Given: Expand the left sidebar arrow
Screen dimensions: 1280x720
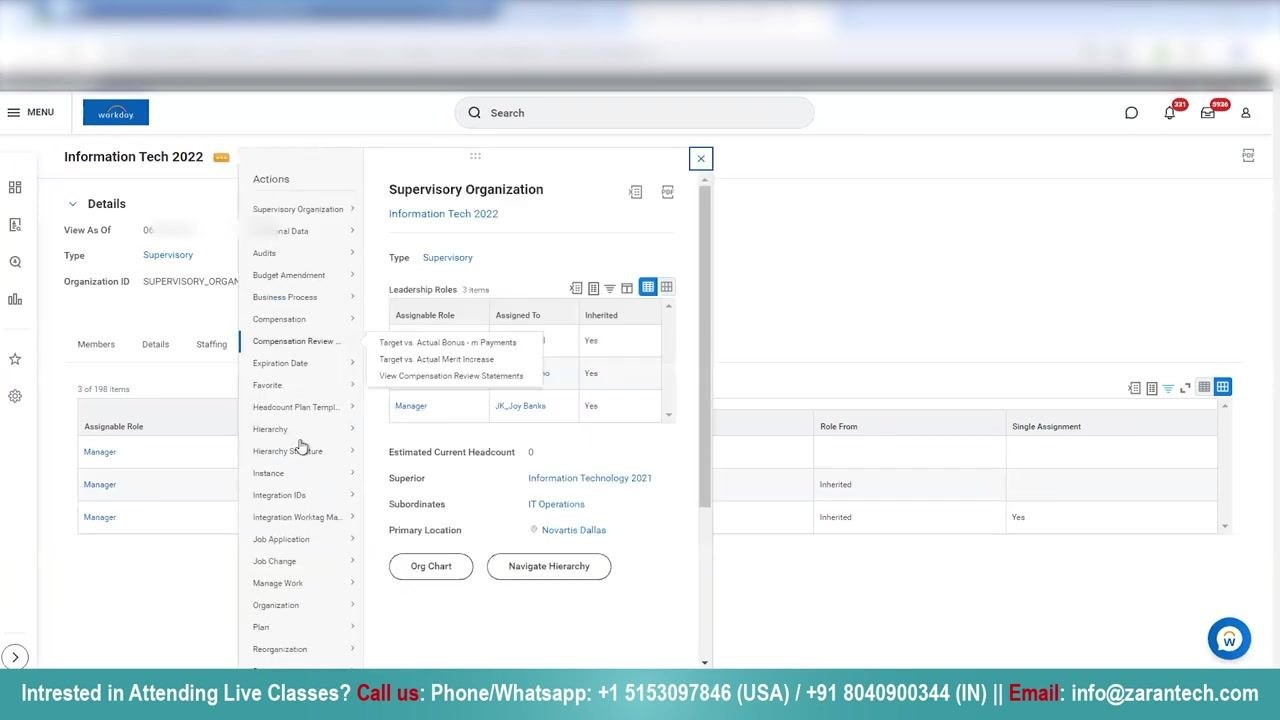Looking at the screenshot, I should pos(15,657).
